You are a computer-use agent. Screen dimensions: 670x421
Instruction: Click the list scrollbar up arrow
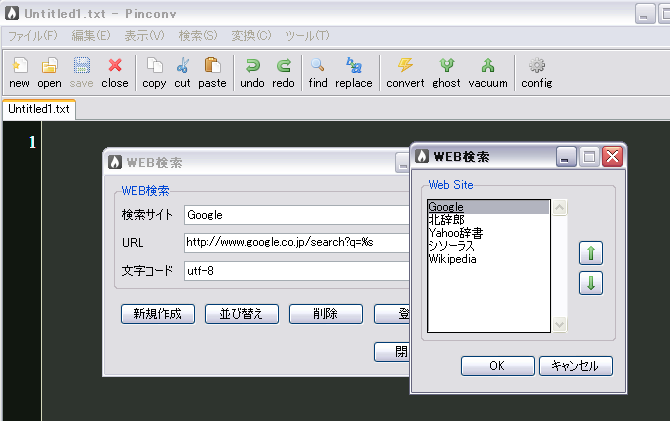[x=559, y=208]
